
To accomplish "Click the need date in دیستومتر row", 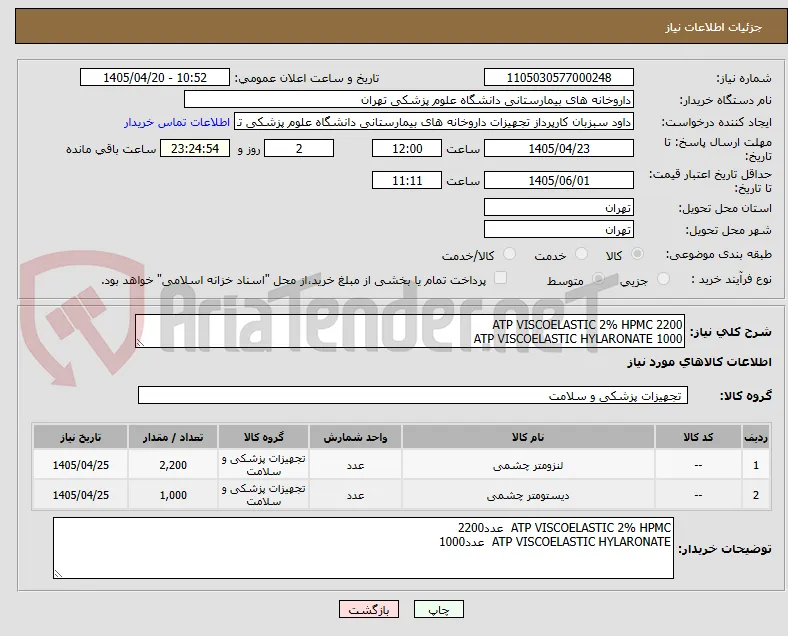I will (x=80, y=495).
